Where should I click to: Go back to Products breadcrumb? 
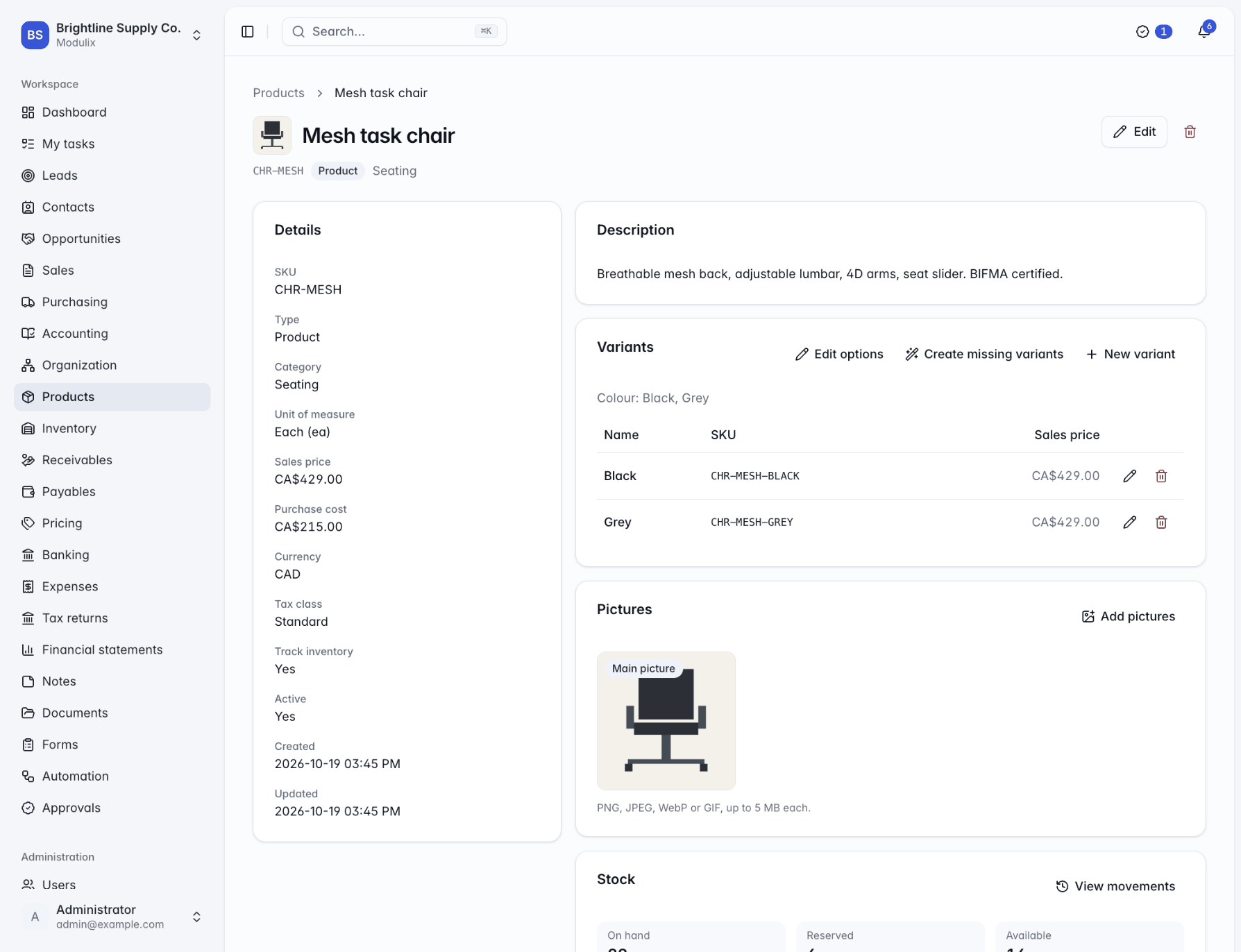coord(278,93)
